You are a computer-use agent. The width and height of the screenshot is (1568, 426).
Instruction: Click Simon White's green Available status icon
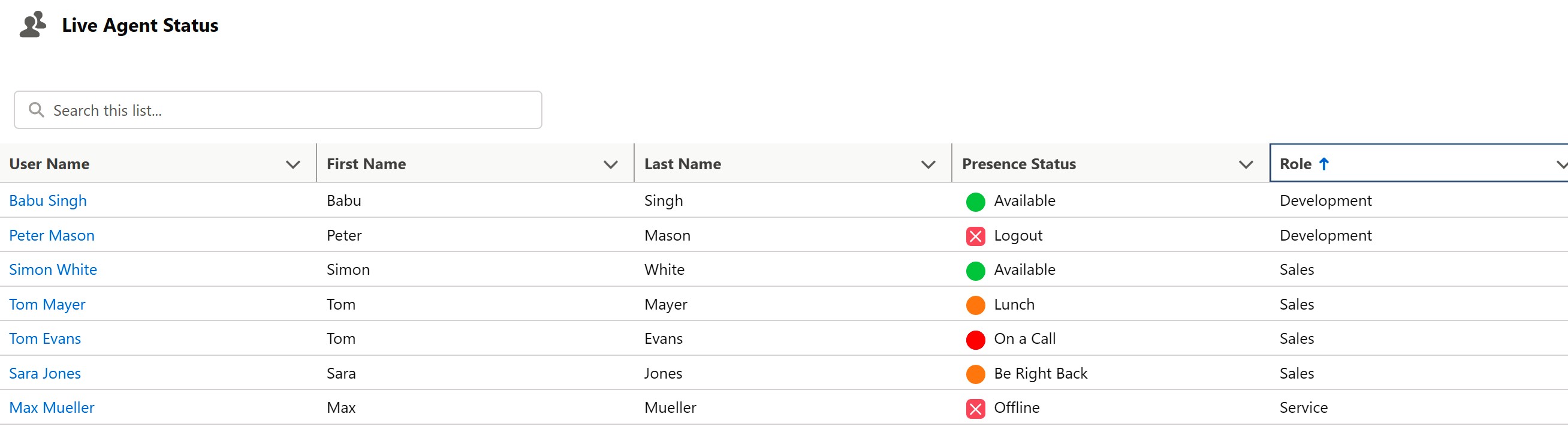[975, 270]
